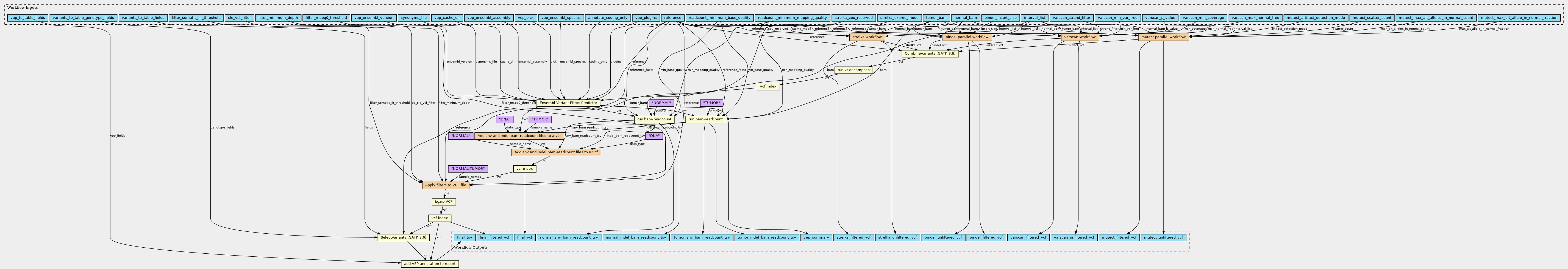Click the strelka_exome_mode input node
This screenshot has width=1568, height=269.
(x=899, y=18)
